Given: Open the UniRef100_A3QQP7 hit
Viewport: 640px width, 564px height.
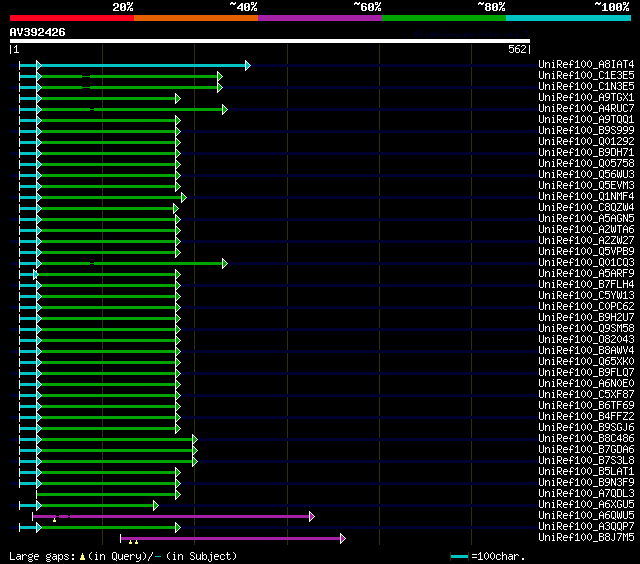Looking at the screenshot, I should coord(586,527).
